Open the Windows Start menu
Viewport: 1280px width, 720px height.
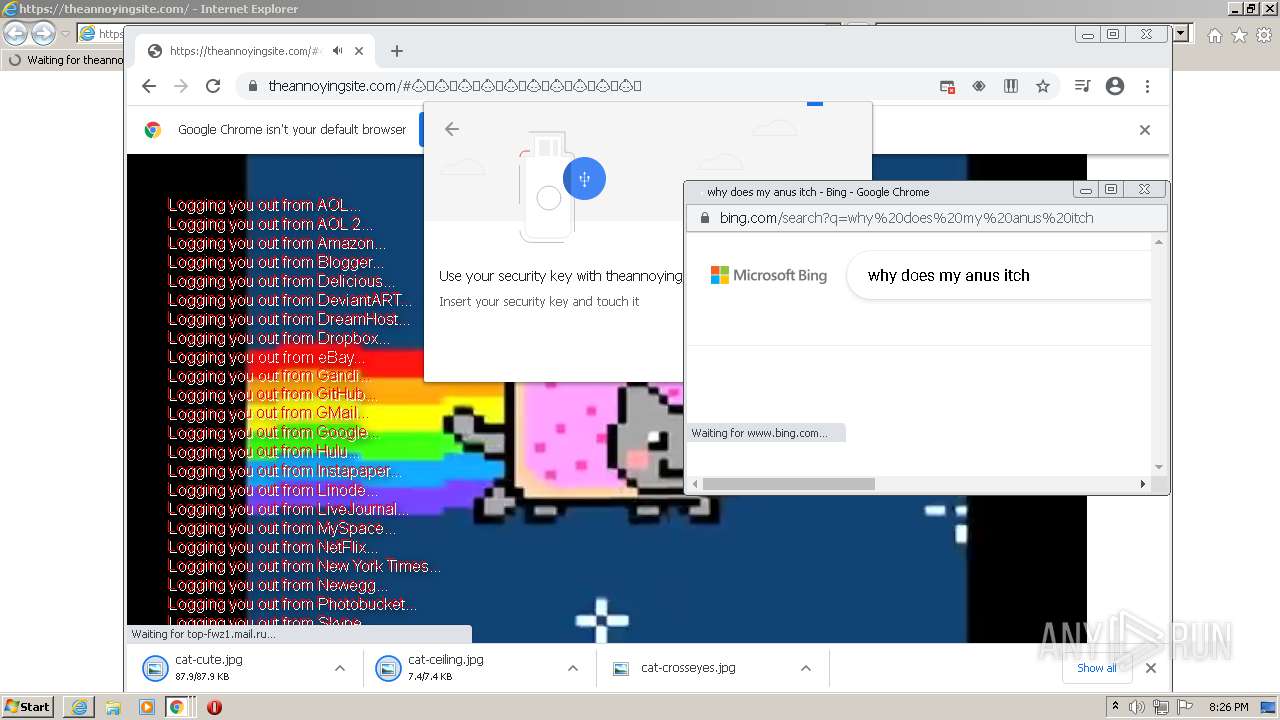click(x=28, y=707)
